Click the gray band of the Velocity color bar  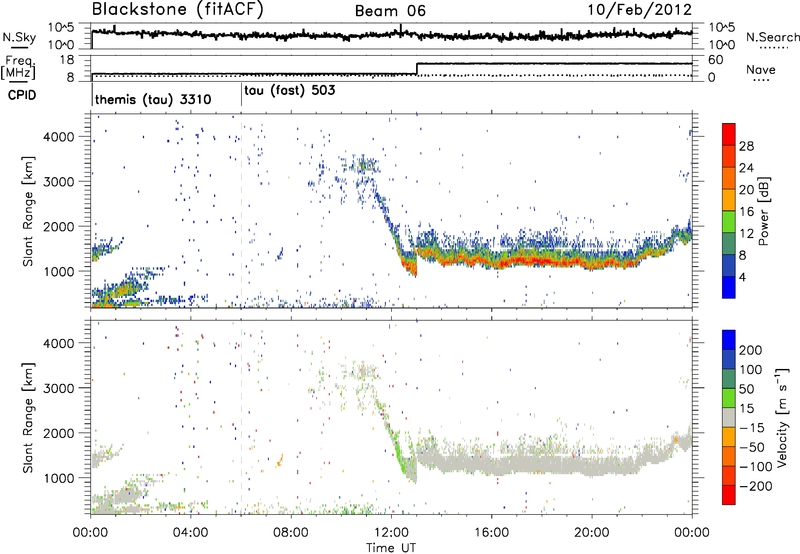click(x=729, y=417)
